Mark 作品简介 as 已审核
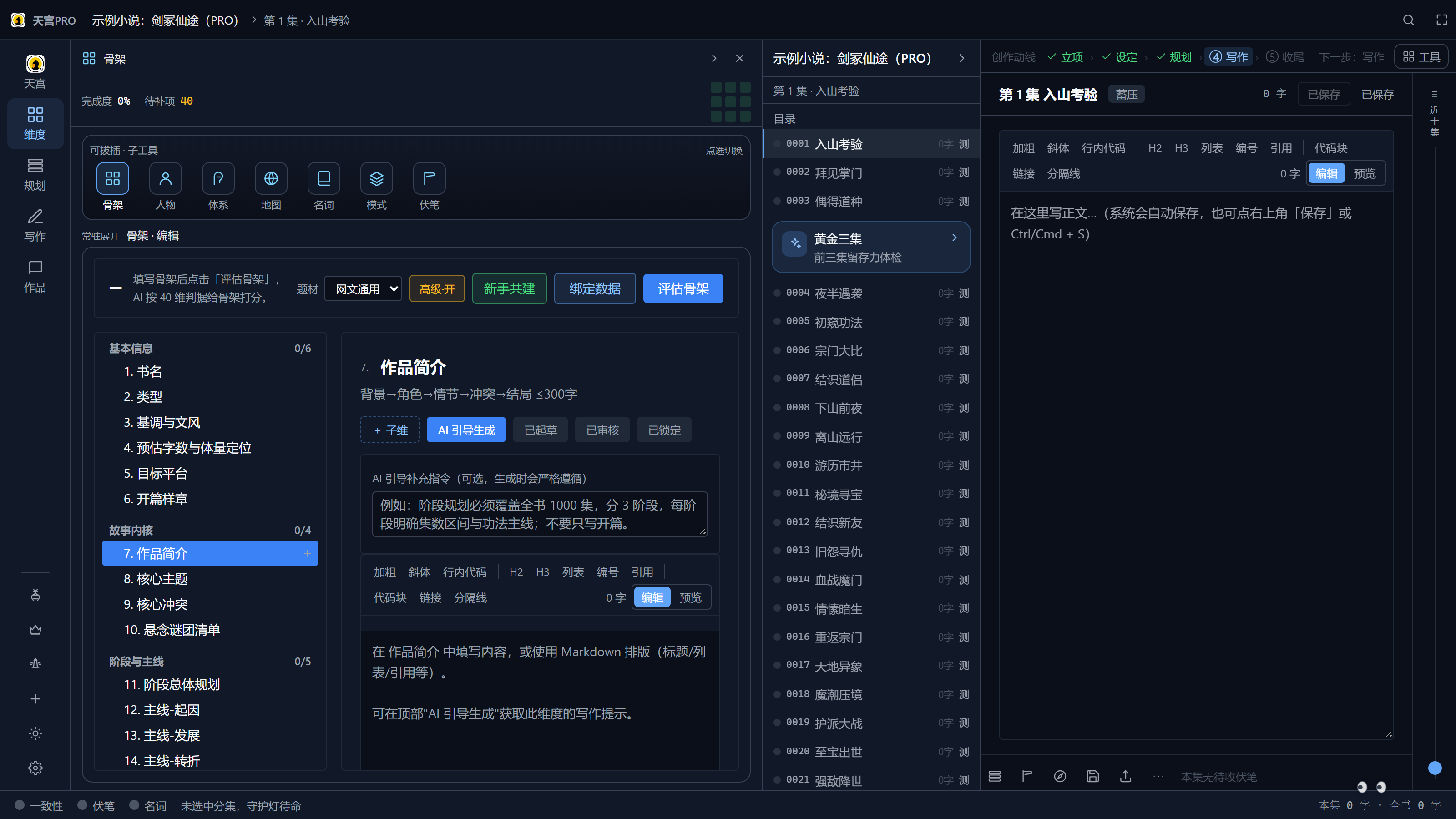 [x=602, y=430]
